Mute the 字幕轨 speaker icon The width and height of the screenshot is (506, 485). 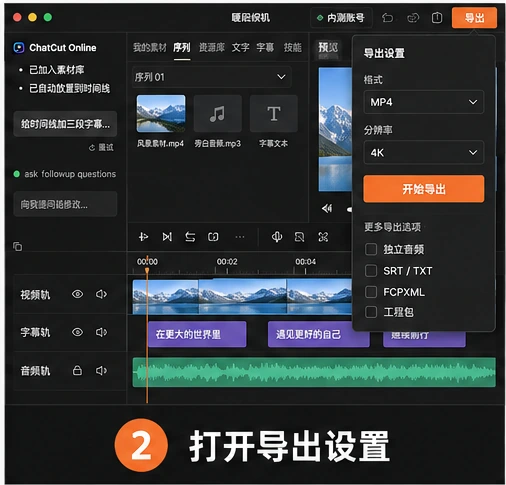pos(101,332)
